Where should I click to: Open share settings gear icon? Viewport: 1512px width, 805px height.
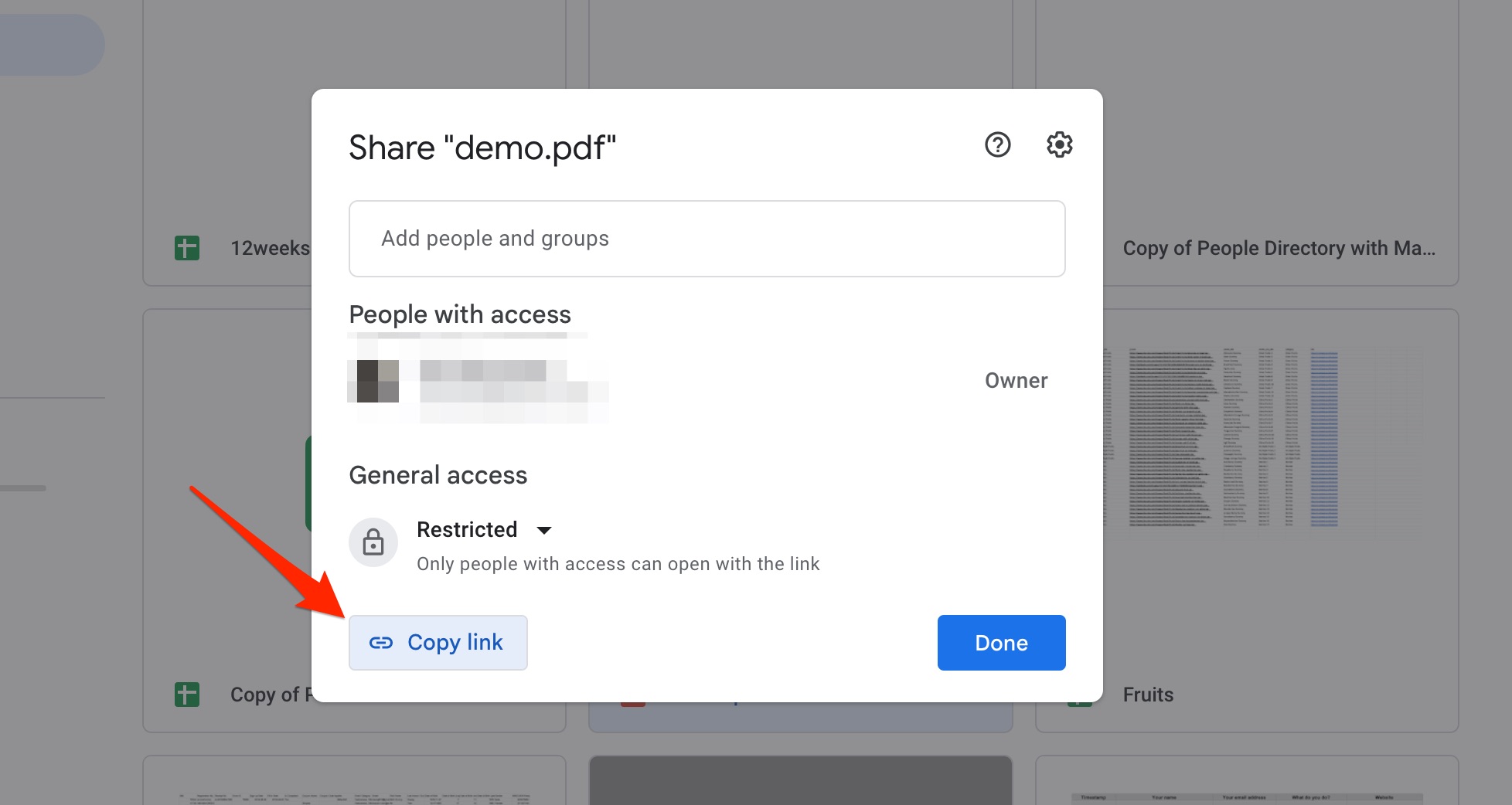(1059, 144)
